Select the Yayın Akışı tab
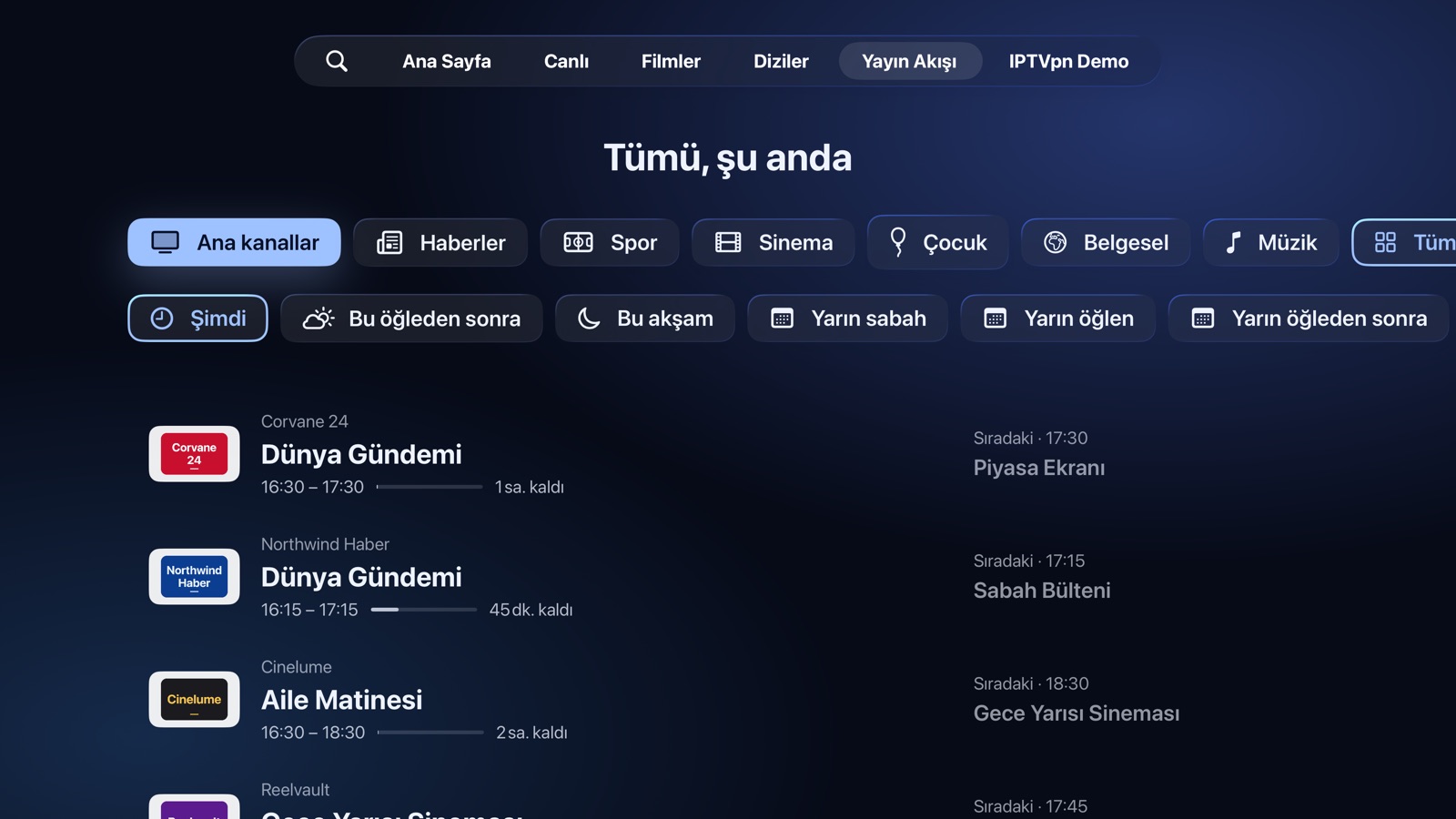The height and width of the screenshot is (819, 1456). [x=910, y=61]
